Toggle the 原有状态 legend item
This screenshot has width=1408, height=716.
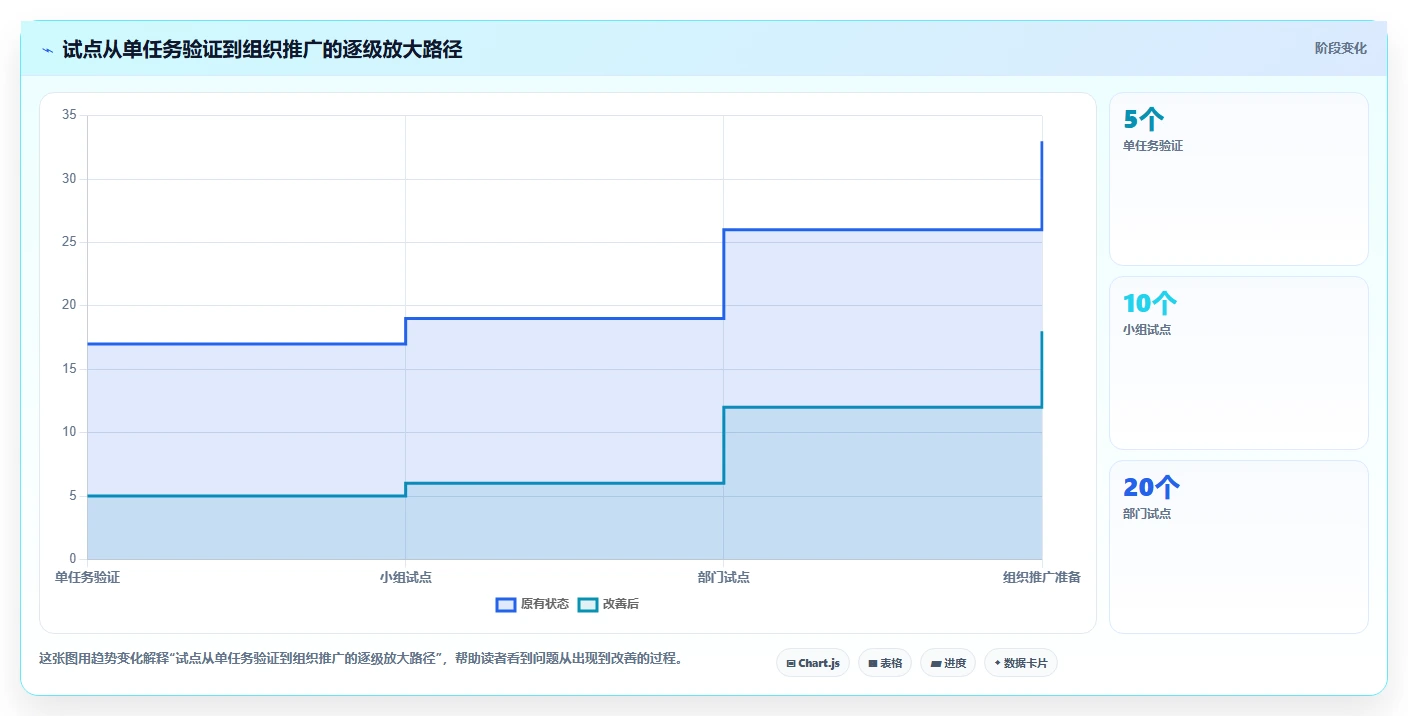pyautogui.click(x=533, y=604)
